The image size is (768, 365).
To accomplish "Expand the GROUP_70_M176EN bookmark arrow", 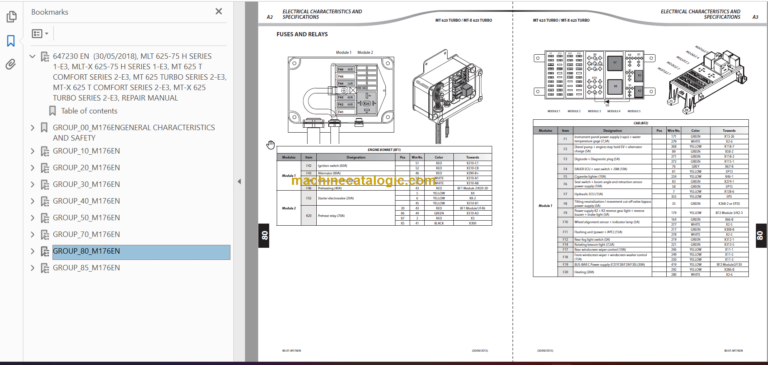I will point(32,234).
